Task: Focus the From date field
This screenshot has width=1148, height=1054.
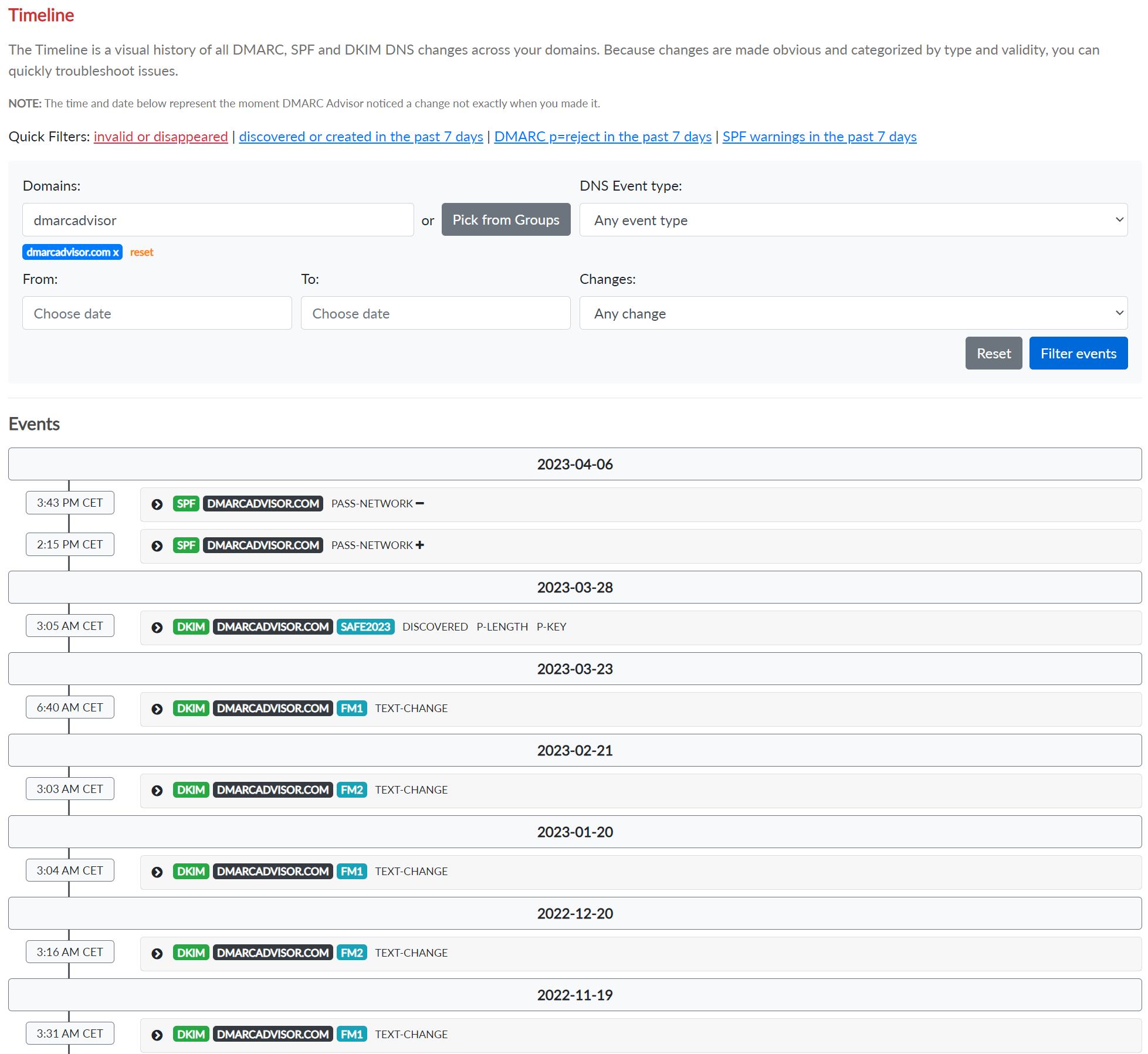Action: click(x=157, y=313)
